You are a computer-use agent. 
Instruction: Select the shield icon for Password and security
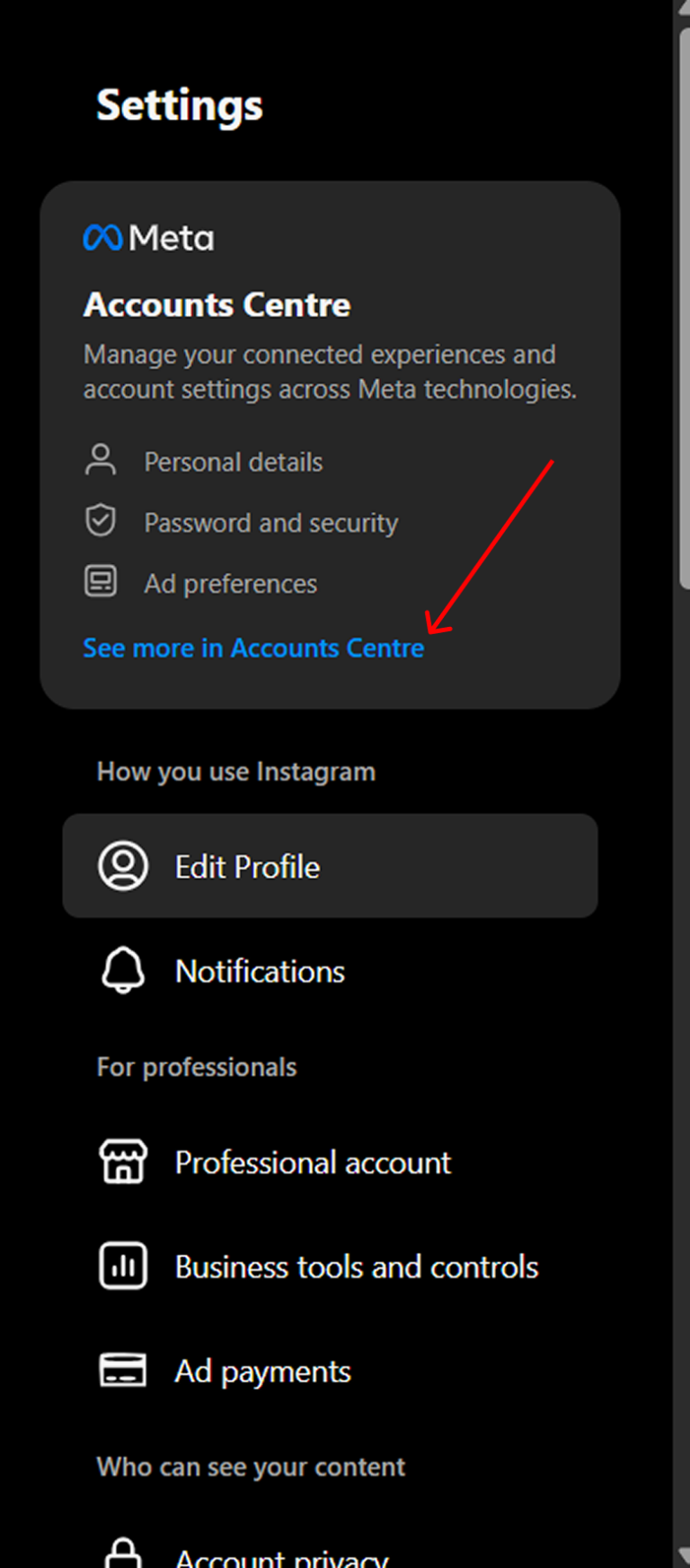(101, 520)
